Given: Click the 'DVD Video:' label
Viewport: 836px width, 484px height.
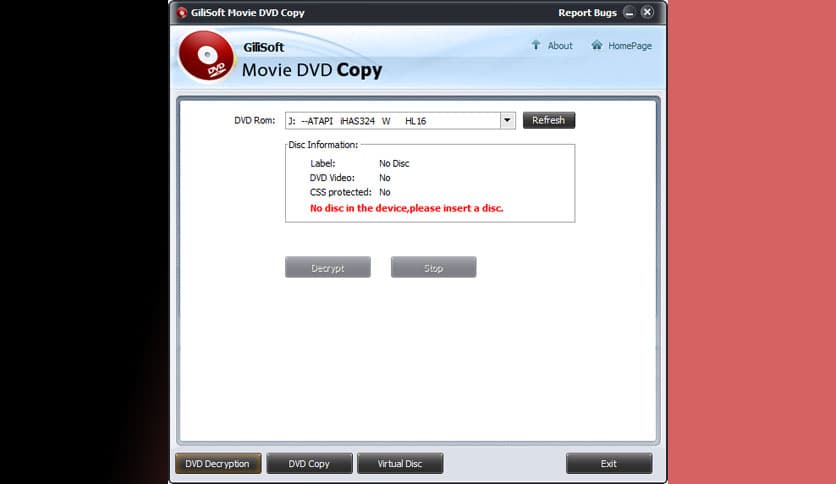Looking at the screenshot, I should 332,178.
